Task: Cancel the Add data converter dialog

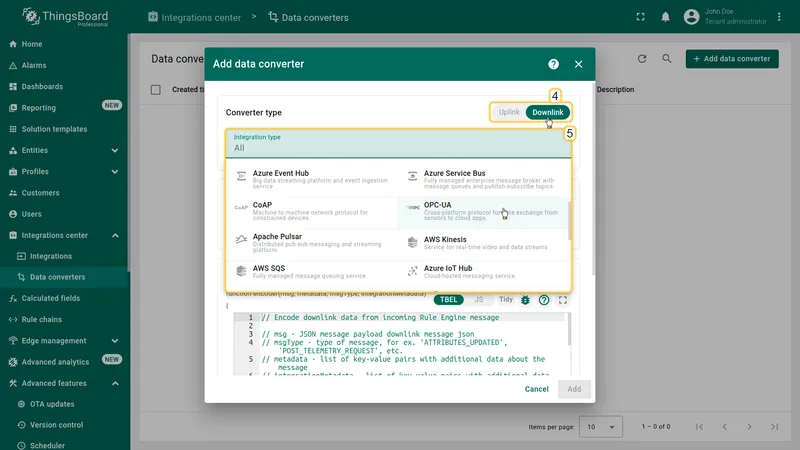Action: [537, 389]
